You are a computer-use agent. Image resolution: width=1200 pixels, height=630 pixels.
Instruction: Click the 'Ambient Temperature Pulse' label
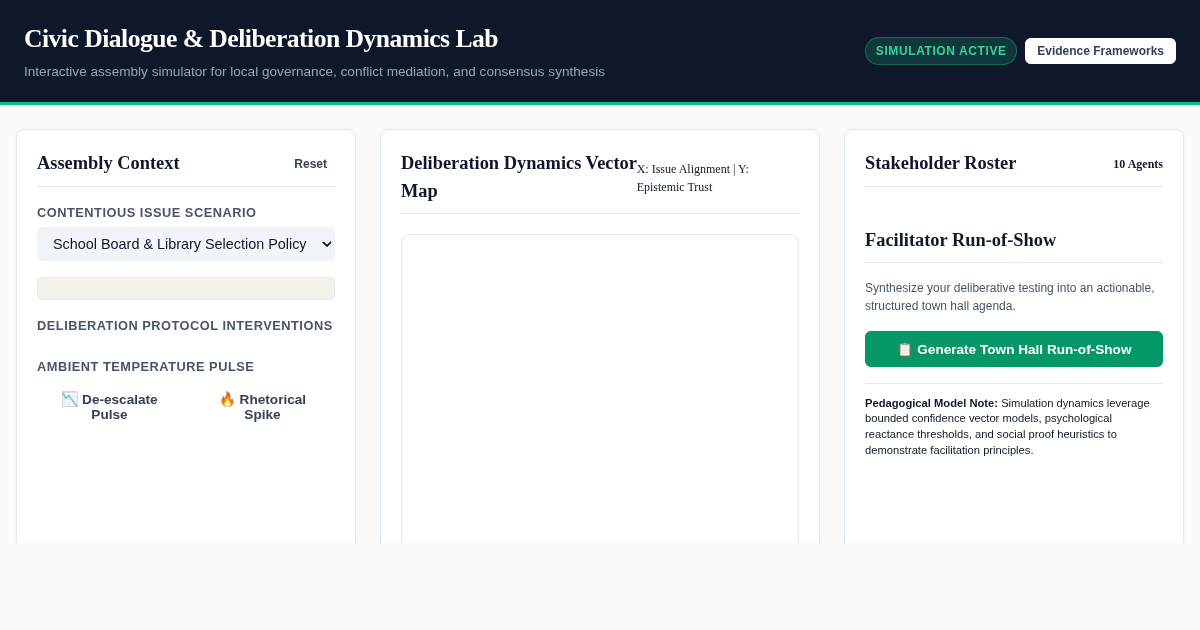tap(146, 367)
